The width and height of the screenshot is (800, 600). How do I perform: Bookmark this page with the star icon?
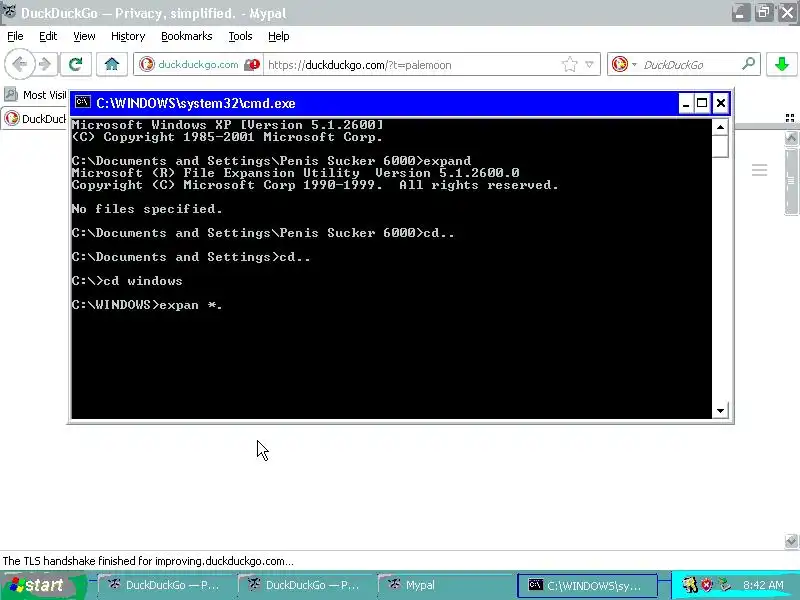coord(570,64)
